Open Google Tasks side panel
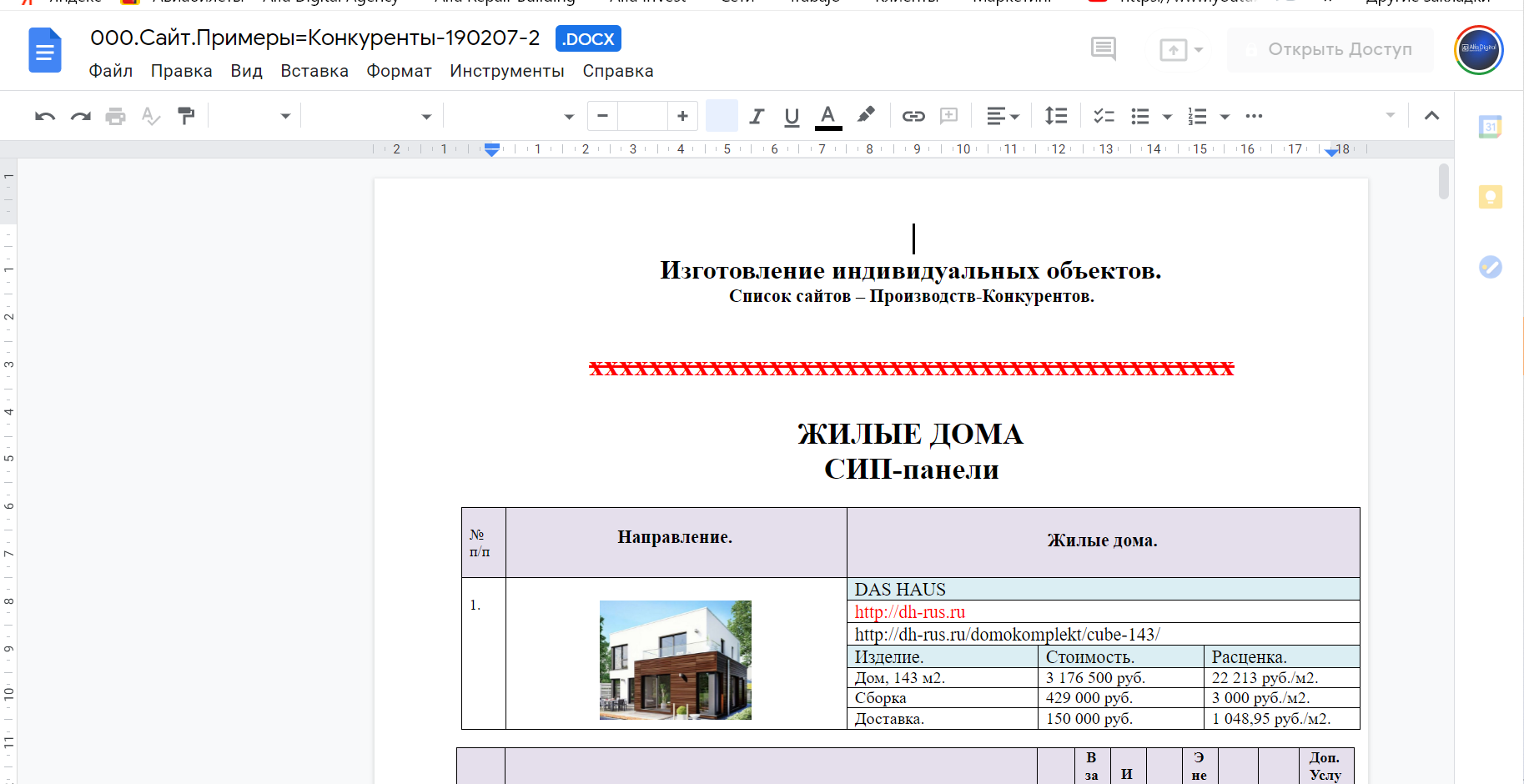This screenshot has height=784, width=1524. pos(1491,267)
